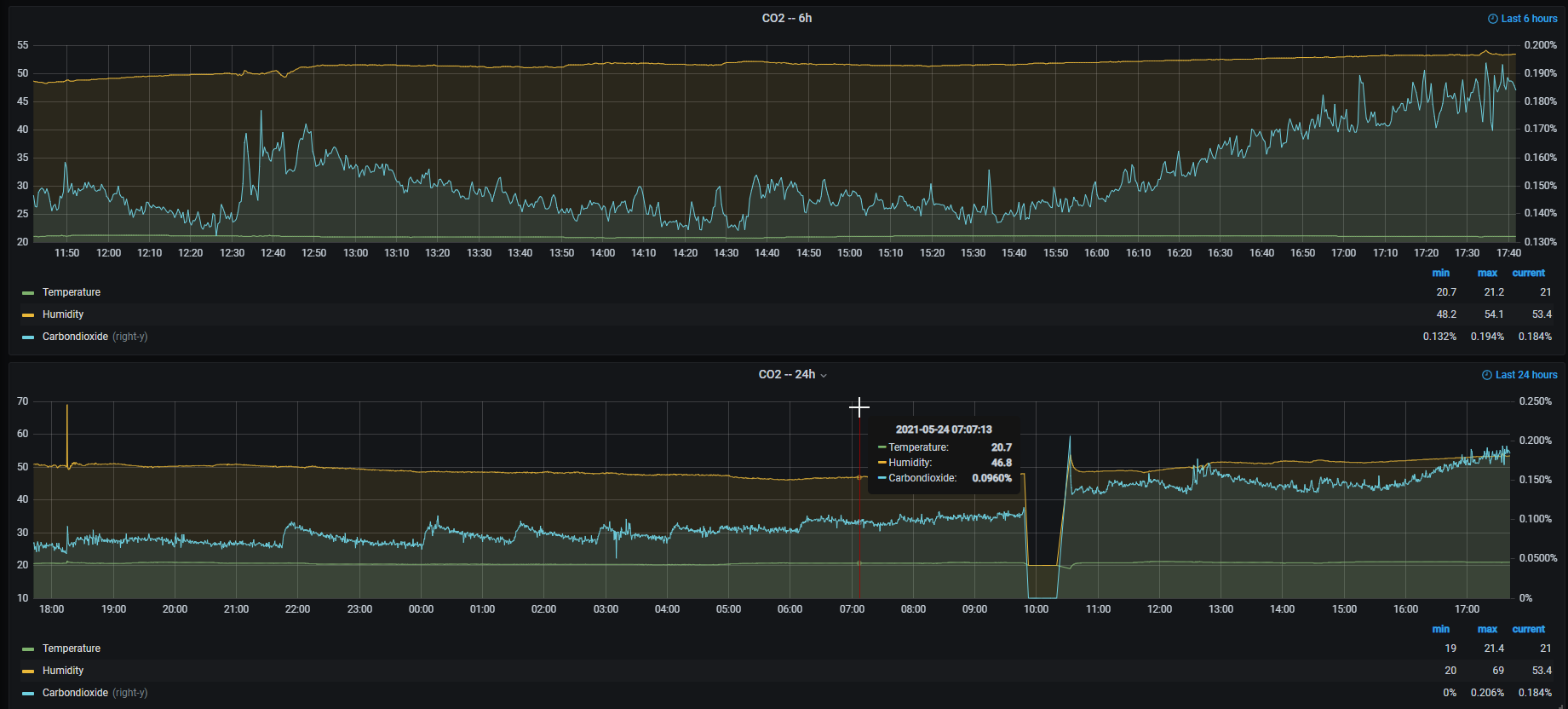Expand the CO2 -- 24h panel title chevron
This screenshot has width=1568, height=709.
point(823,376)
